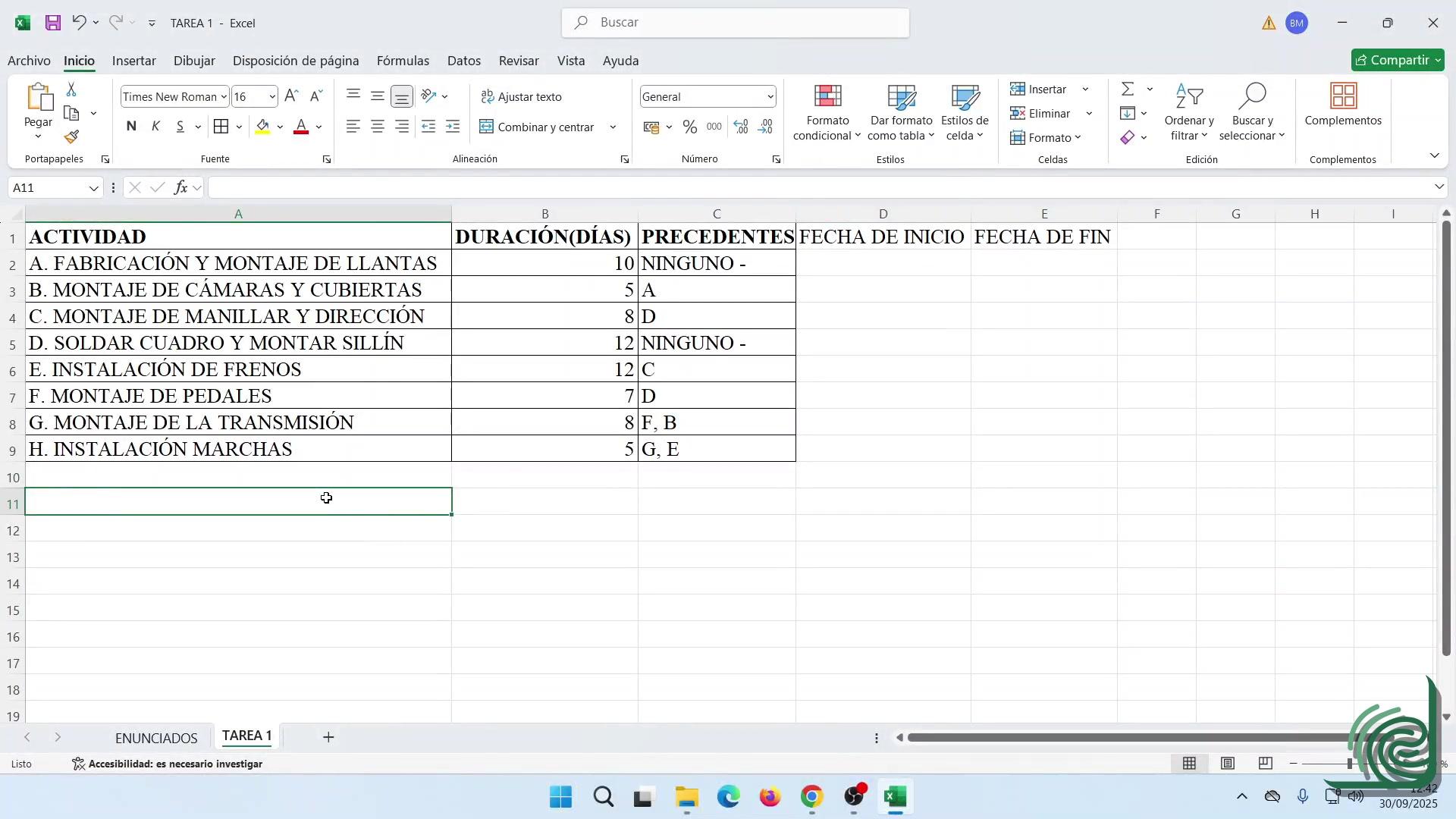Click the AutoSum sigma icon

coord(1128,89)
